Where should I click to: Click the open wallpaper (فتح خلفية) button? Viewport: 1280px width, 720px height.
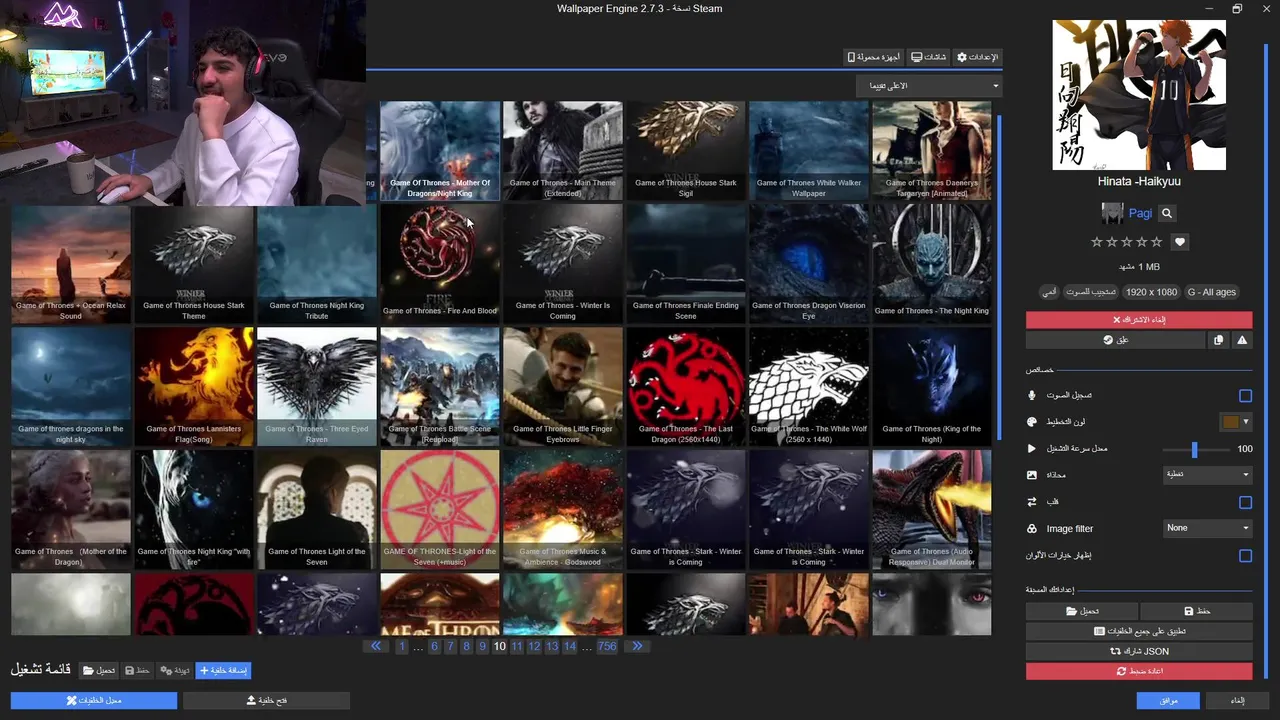pos(267,701)
